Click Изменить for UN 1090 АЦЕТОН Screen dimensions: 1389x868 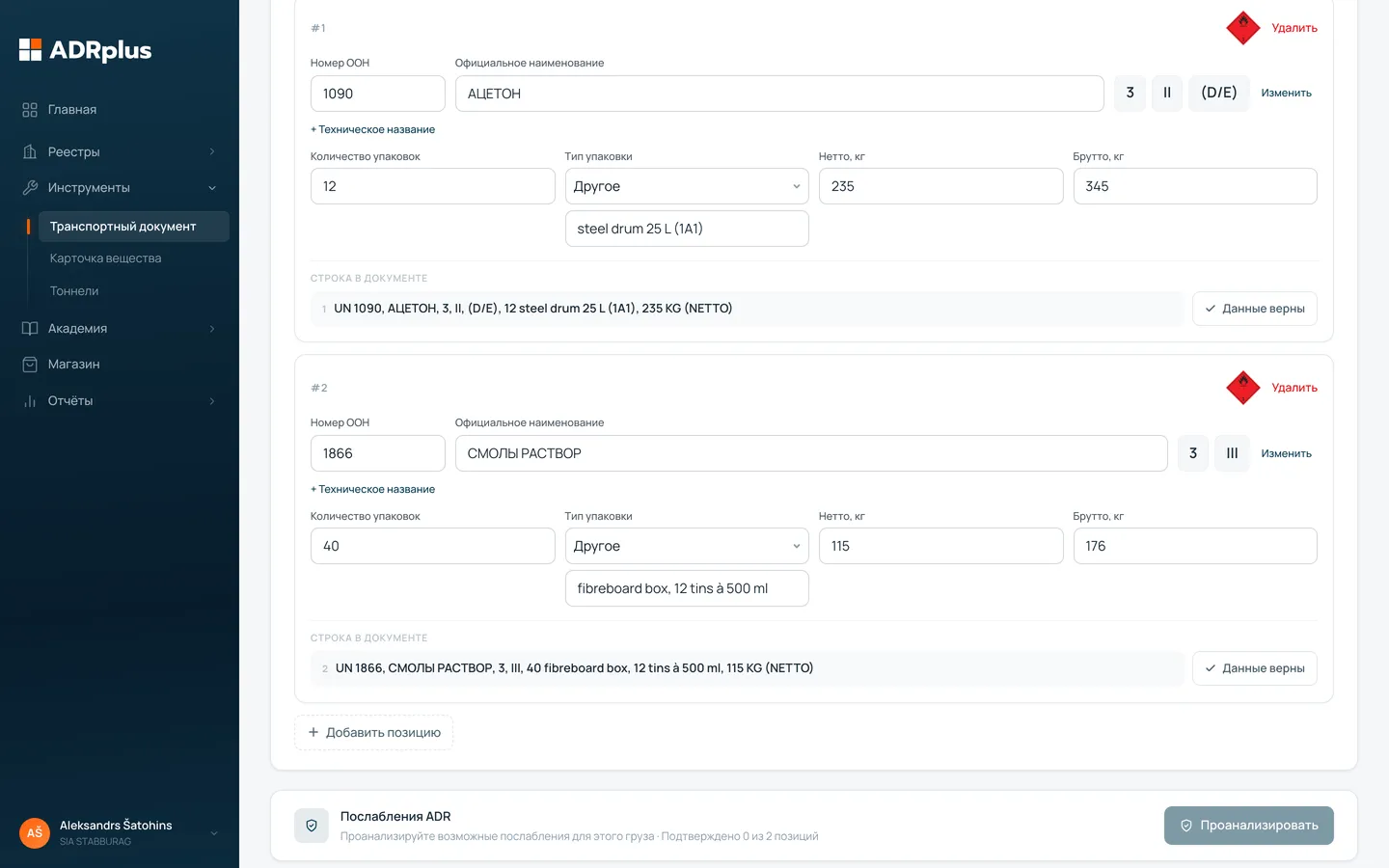tap(1287, 94)
